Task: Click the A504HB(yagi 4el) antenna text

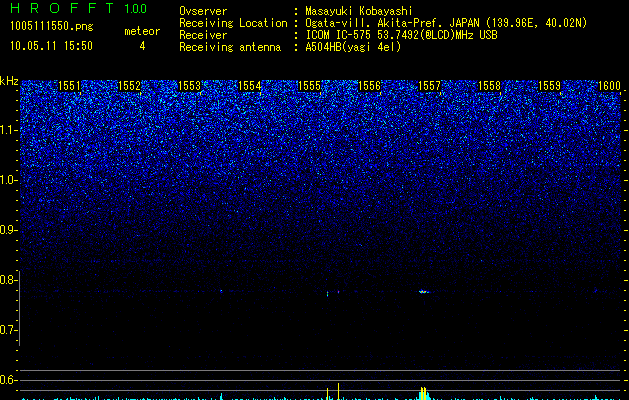Action: 353,47
